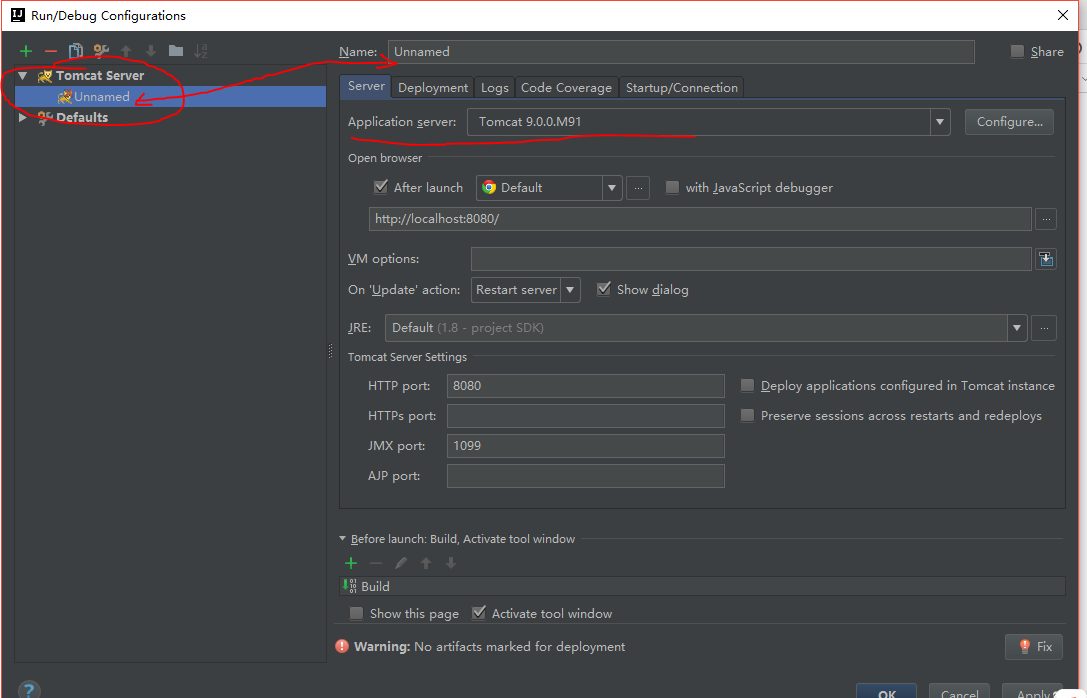This screenshot has width=1087, height=698.
Task: Switch to Code Coverage tab
Action: tap(566, 87)
